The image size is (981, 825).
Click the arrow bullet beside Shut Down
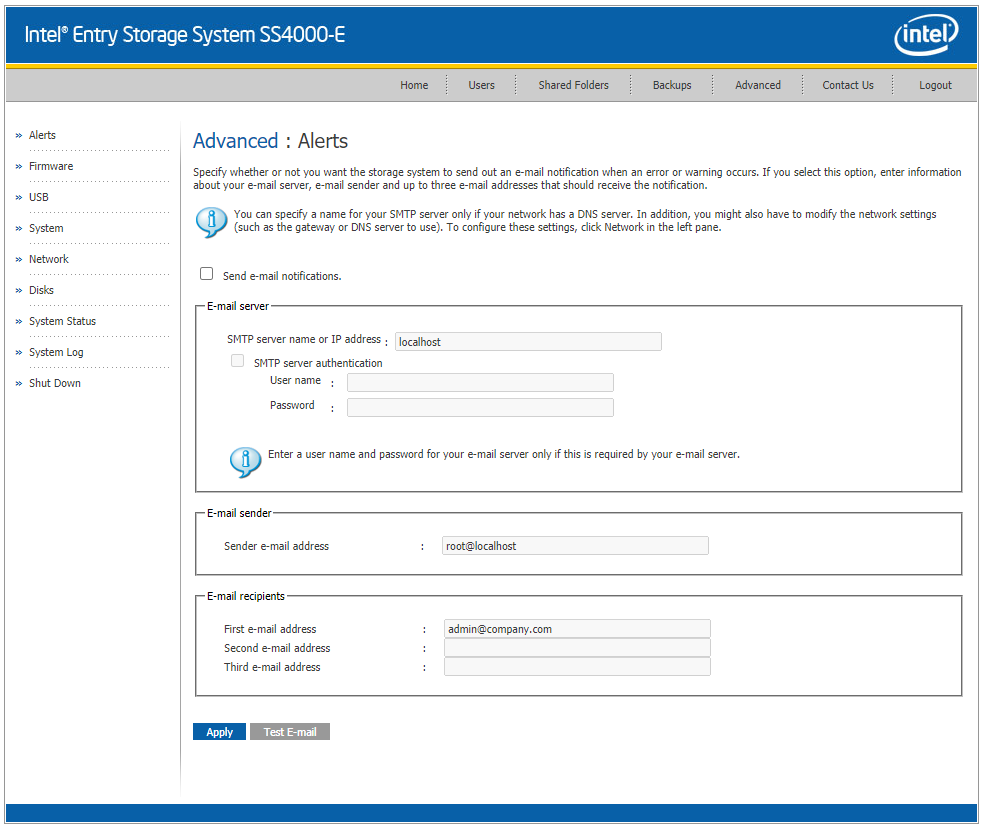coord(19,384)
